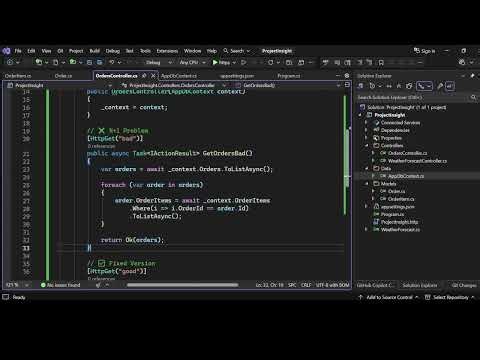Switch to the Program.cs tab
The height and width of the screenshot is (360, 480).
289,76
